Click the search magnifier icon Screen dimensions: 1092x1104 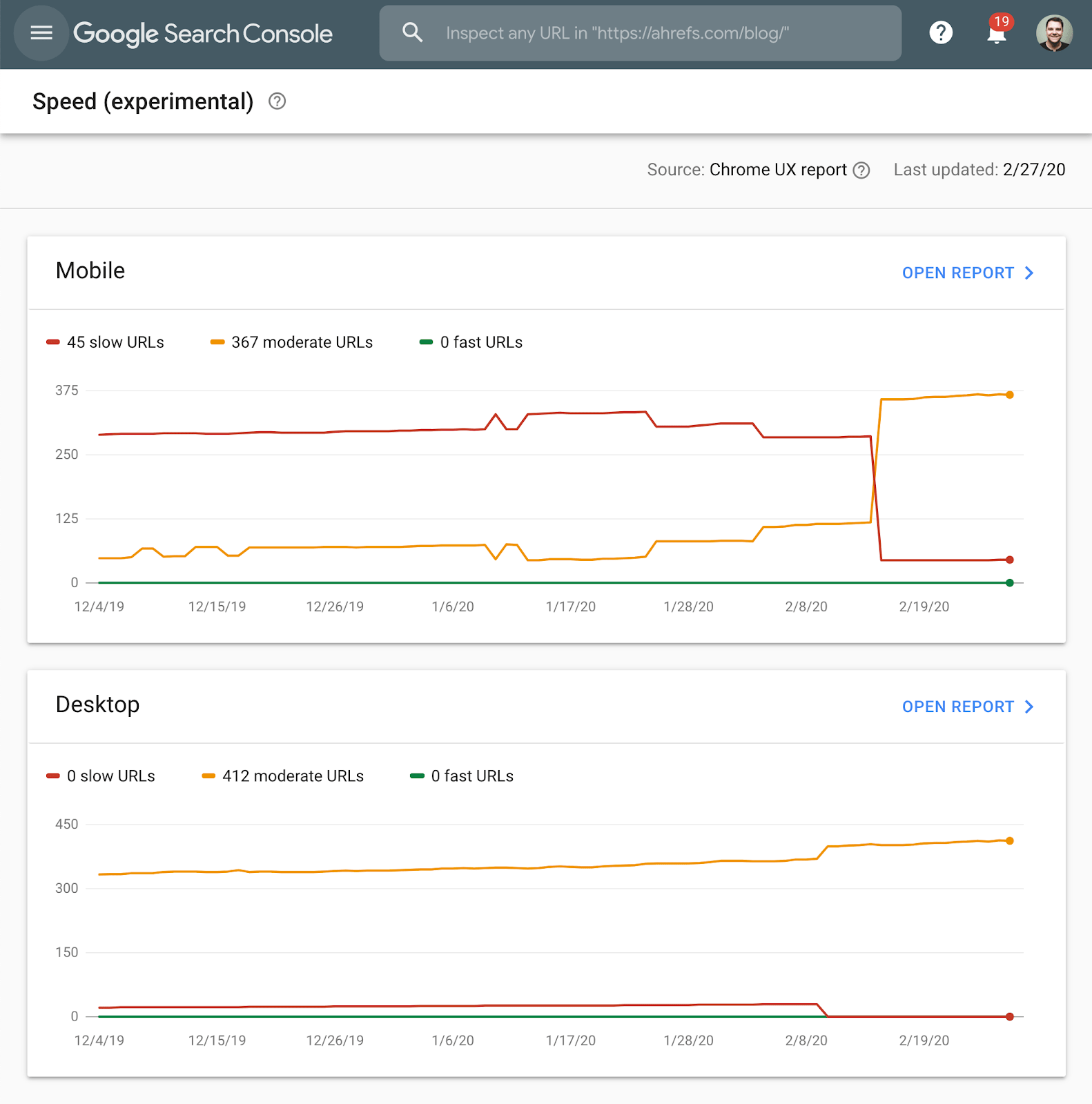pyautogui.click(x=412, y=32)
